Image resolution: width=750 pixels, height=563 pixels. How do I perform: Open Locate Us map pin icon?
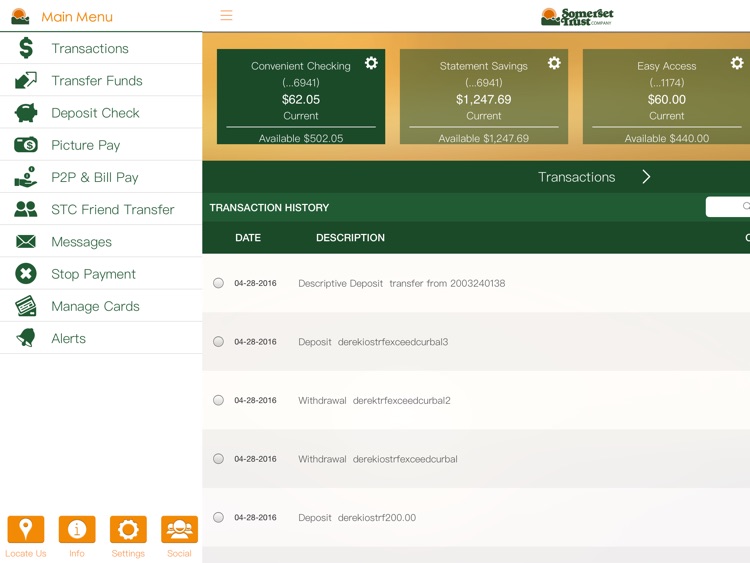tap(26, 530)
